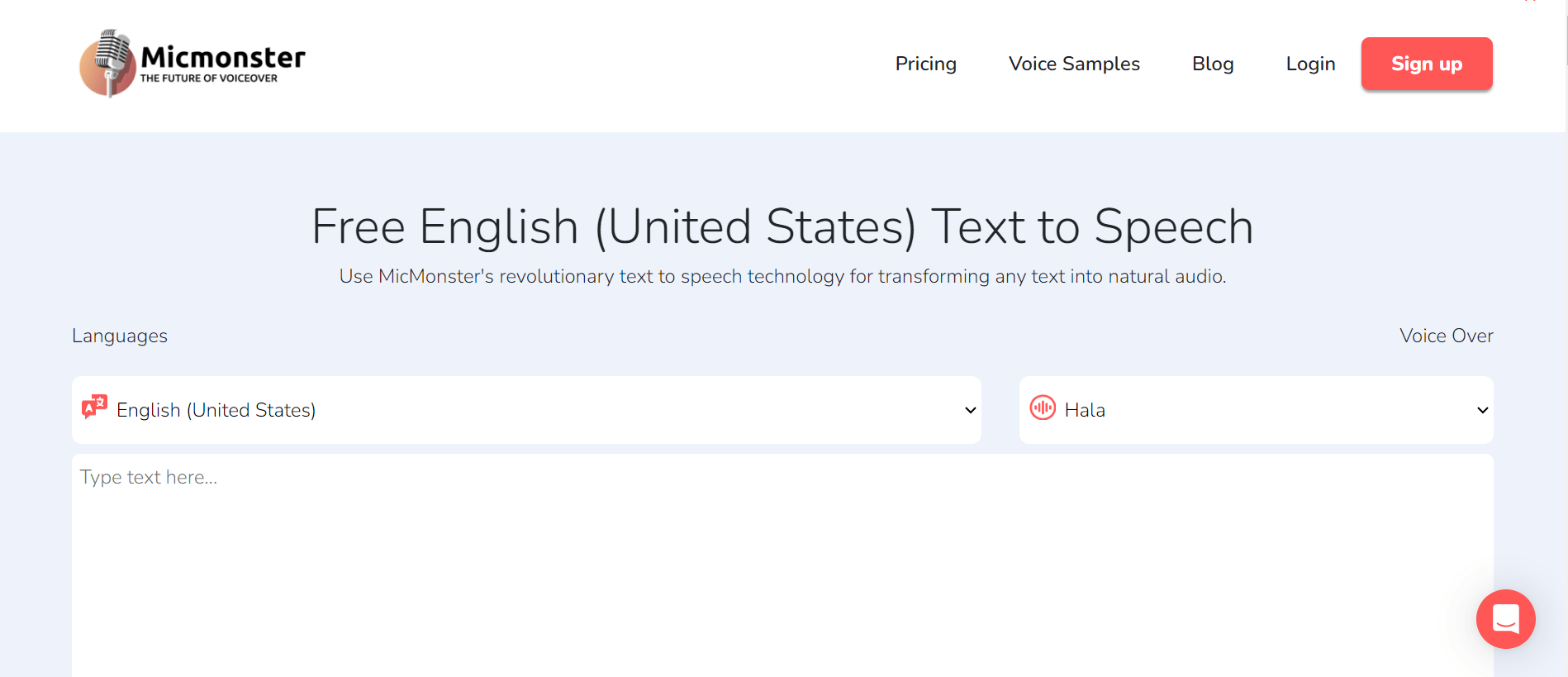Go to Voice Samples page
The height and width of the screenshot is (677, 1568).
1074,64
